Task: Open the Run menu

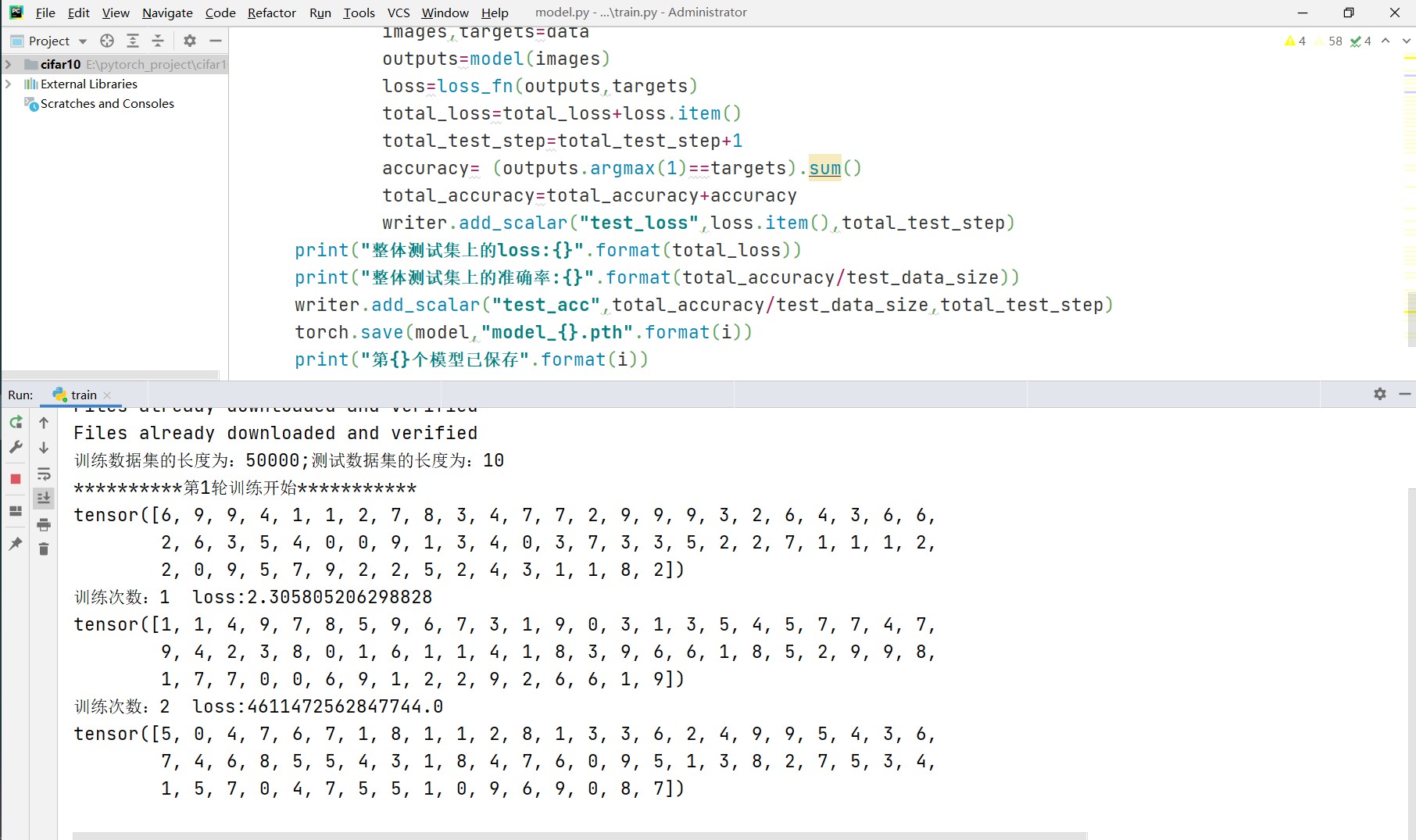Action: [320, 13]
